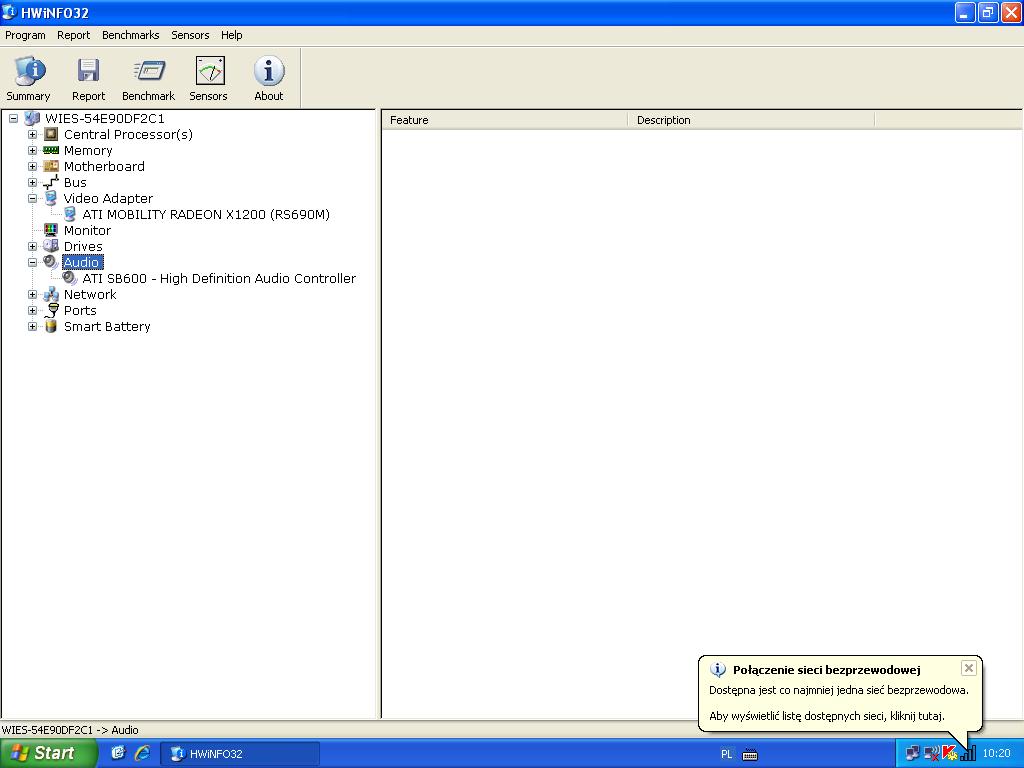Close the wireless network balloon notification

(968, 667)
